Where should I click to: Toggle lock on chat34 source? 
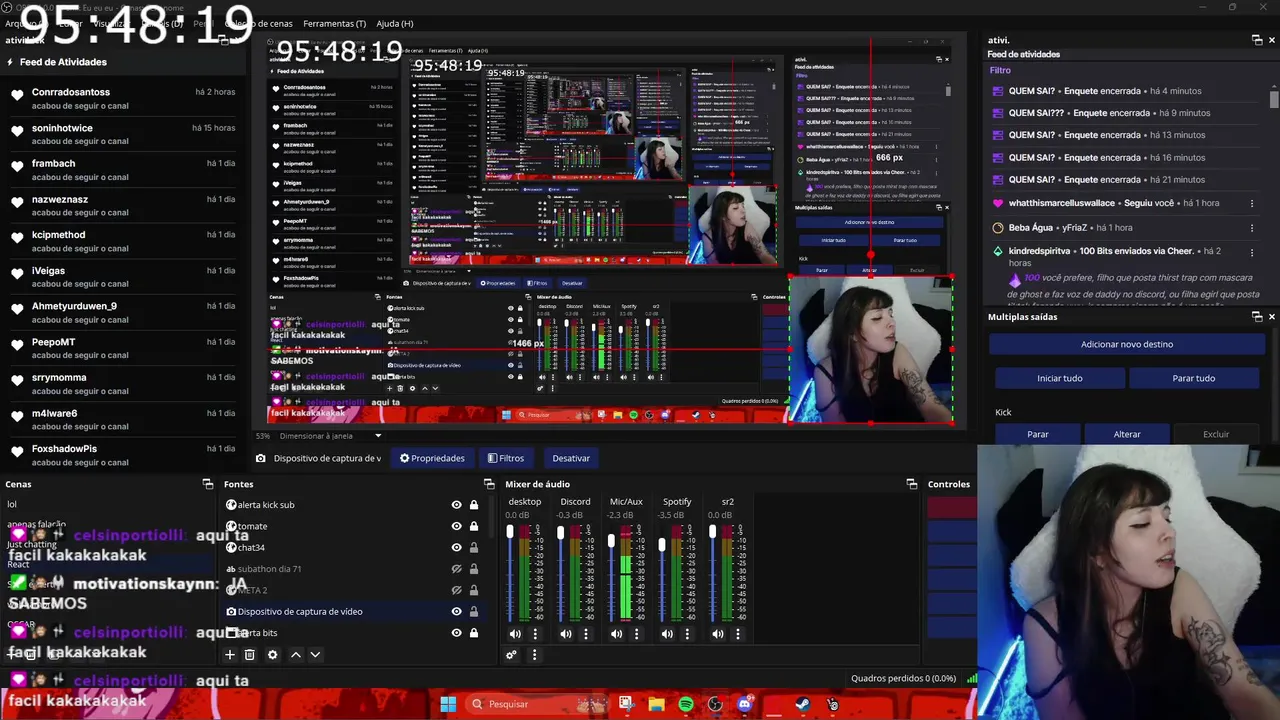tap(474, 547)
